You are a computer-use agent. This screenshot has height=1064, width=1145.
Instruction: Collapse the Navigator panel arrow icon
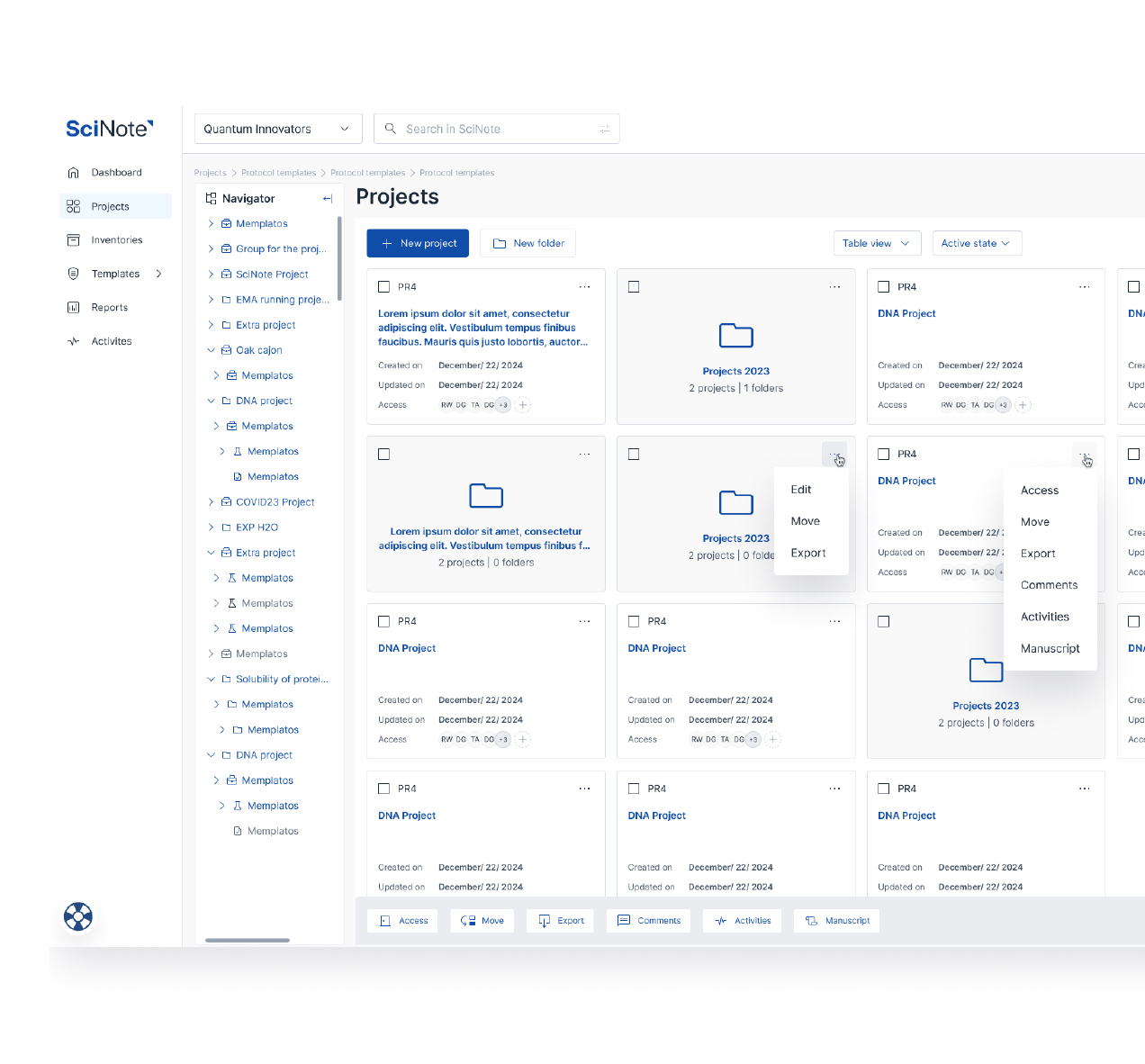point(328,199)
